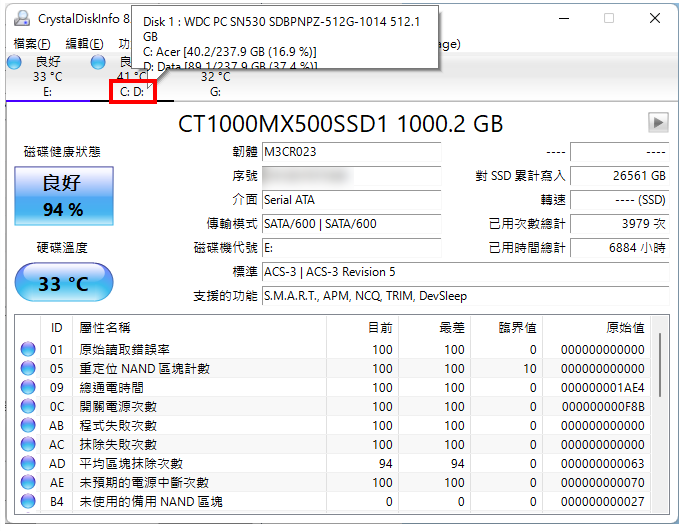Click the status orb for attribute B4

click(x=28, y=501)
